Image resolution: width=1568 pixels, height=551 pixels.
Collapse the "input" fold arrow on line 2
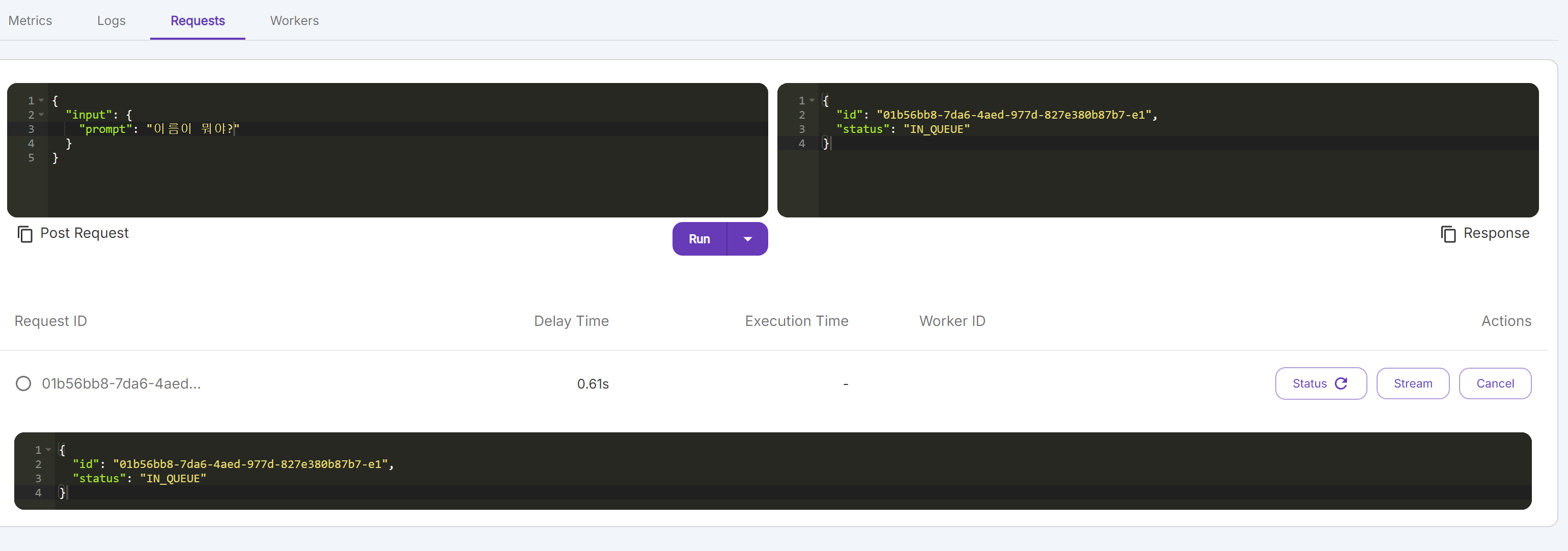[x=41, y=115]
